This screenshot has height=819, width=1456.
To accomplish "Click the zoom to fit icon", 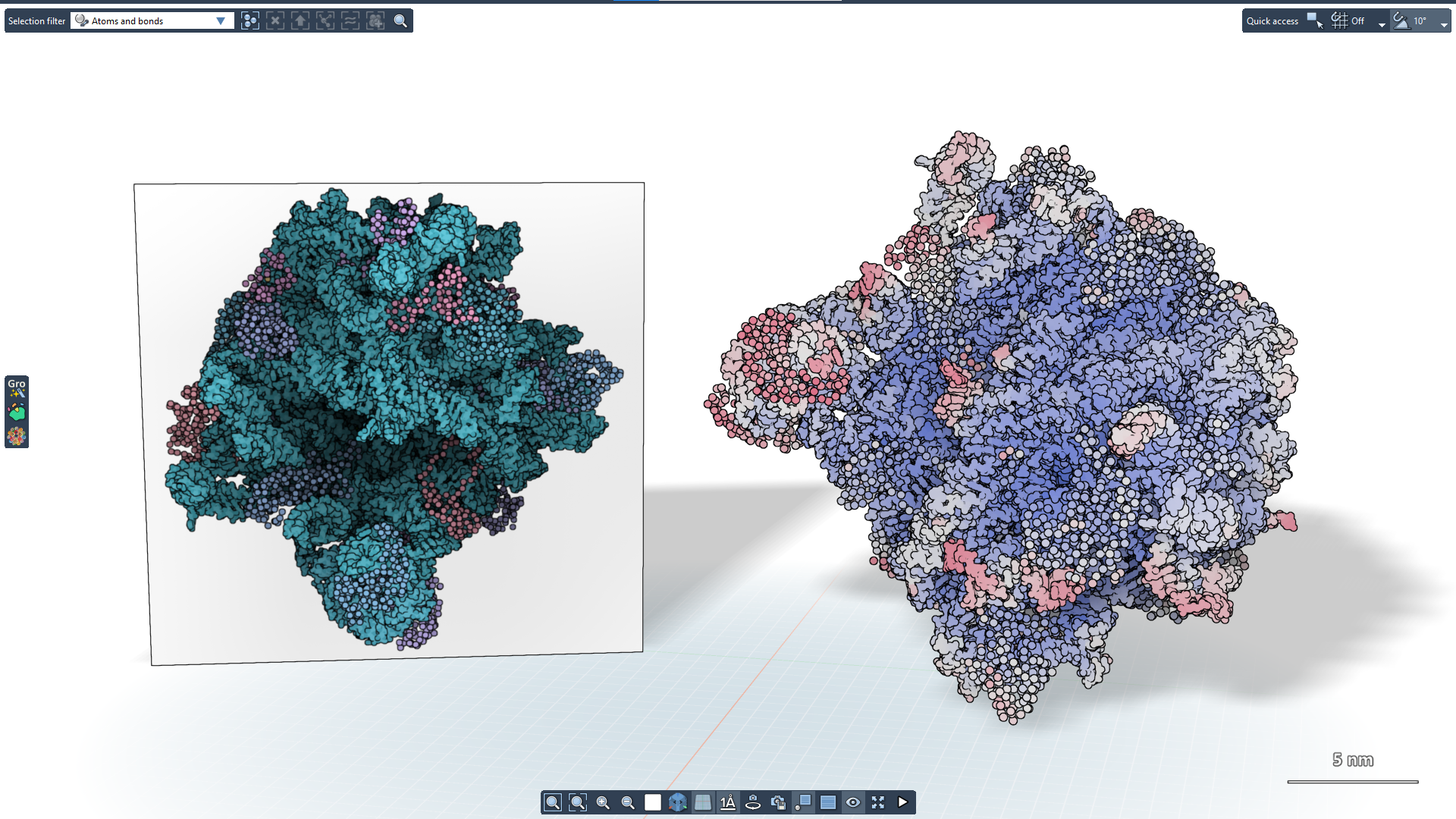I will pyautogui.click(x=553, y=802).
